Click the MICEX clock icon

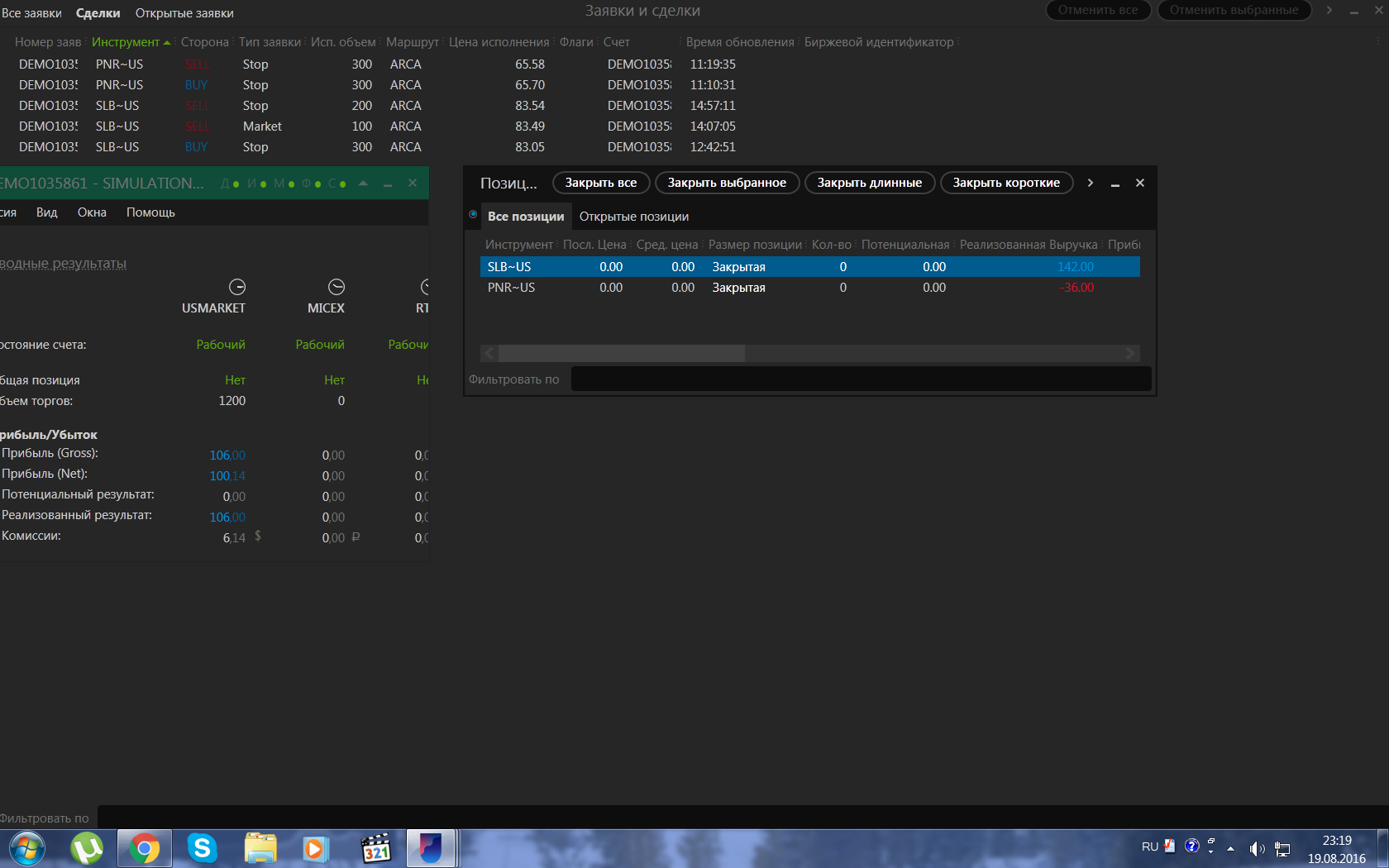(337, 287)
